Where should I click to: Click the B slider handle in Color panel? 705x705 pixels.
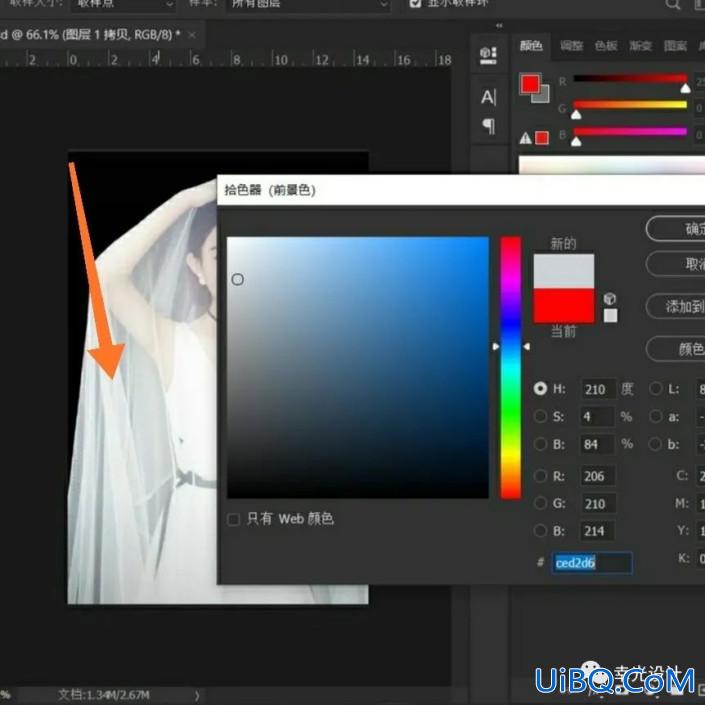(x=576, y=142)
